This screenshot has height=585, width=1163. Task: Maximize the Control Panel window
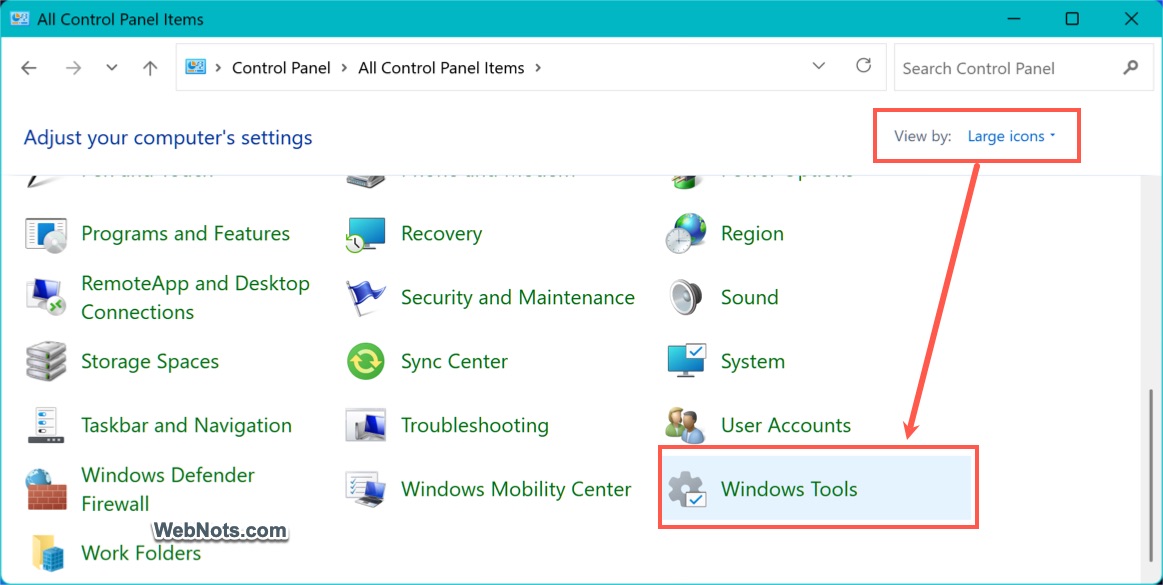(1072, 19)
